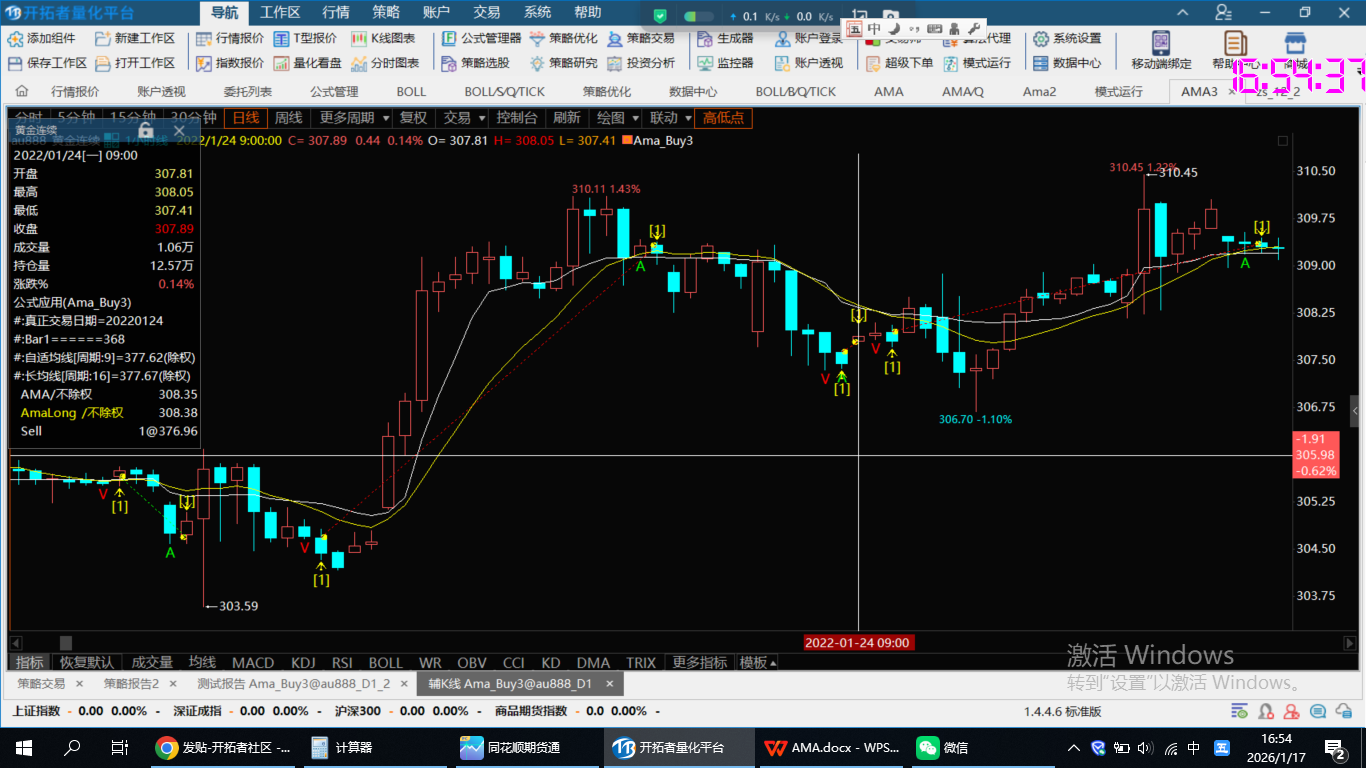Open the 绘图 drawing dropdown
The width and height of the screenshot is (1366, 768).
(x=616, y=117)
